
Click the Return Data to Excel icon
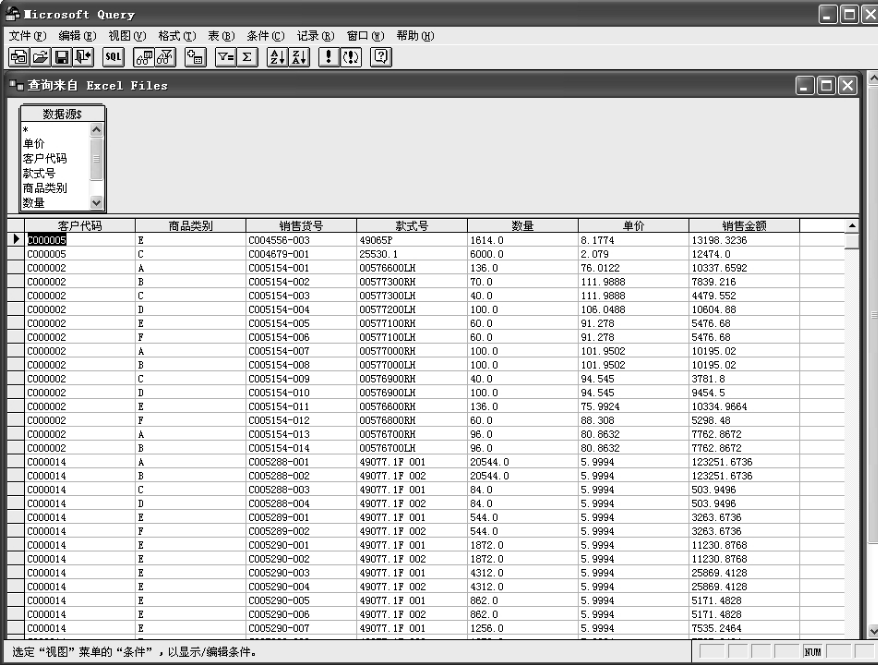(x=83, y=57)
